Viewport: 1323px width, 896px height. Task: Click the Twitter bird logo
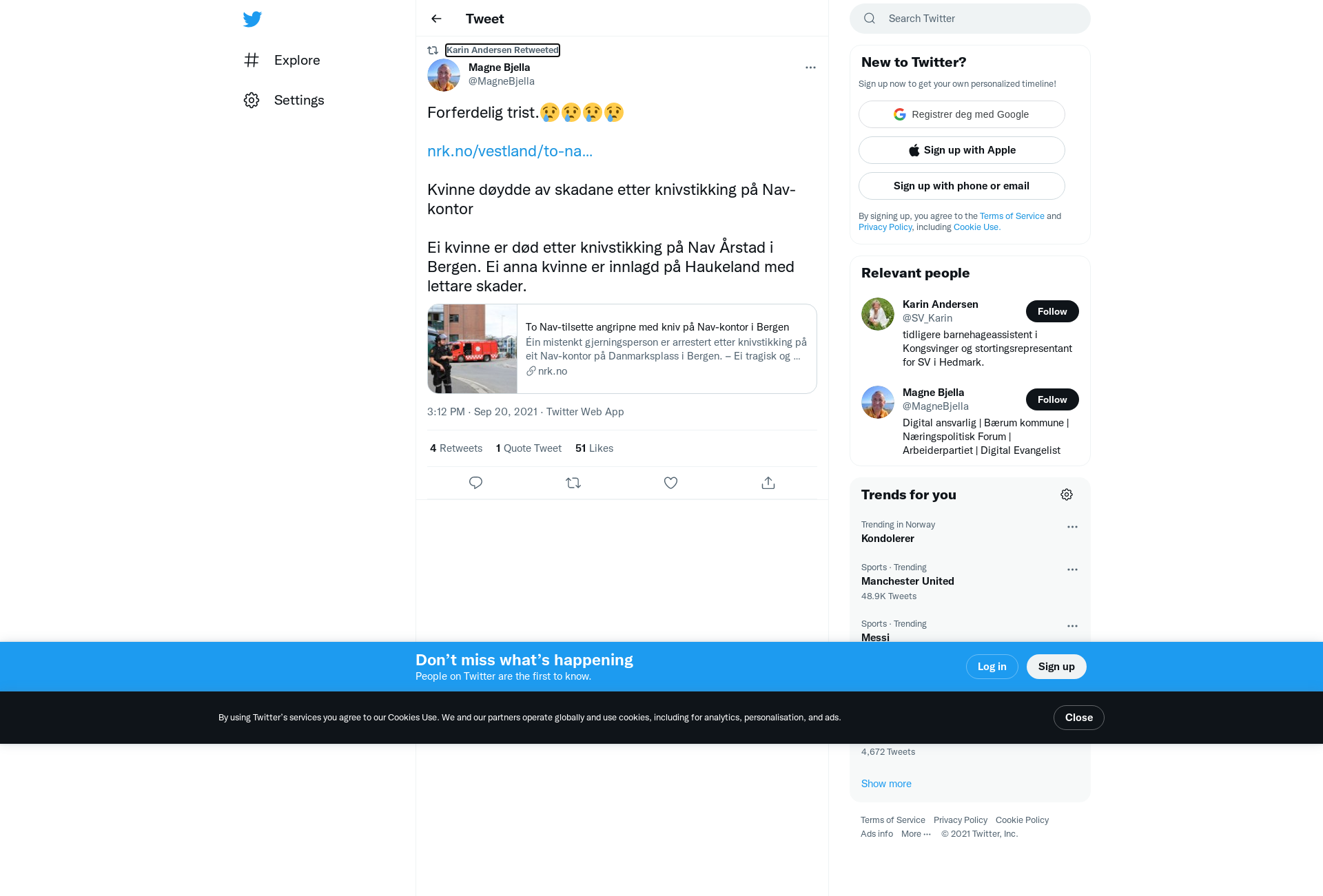252,19
